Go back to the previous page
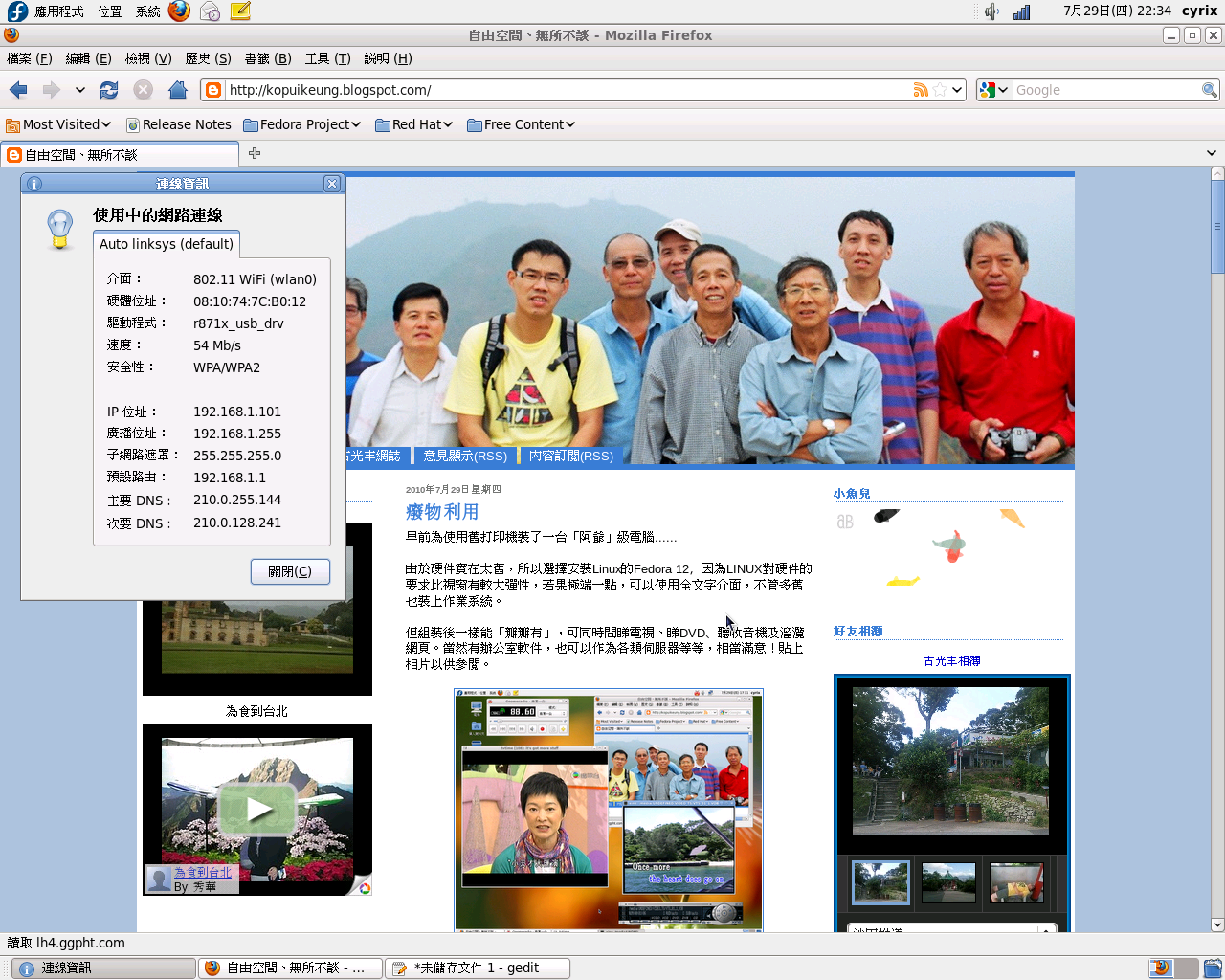This screenshot has height=980, width=1225. pos(18,90)
